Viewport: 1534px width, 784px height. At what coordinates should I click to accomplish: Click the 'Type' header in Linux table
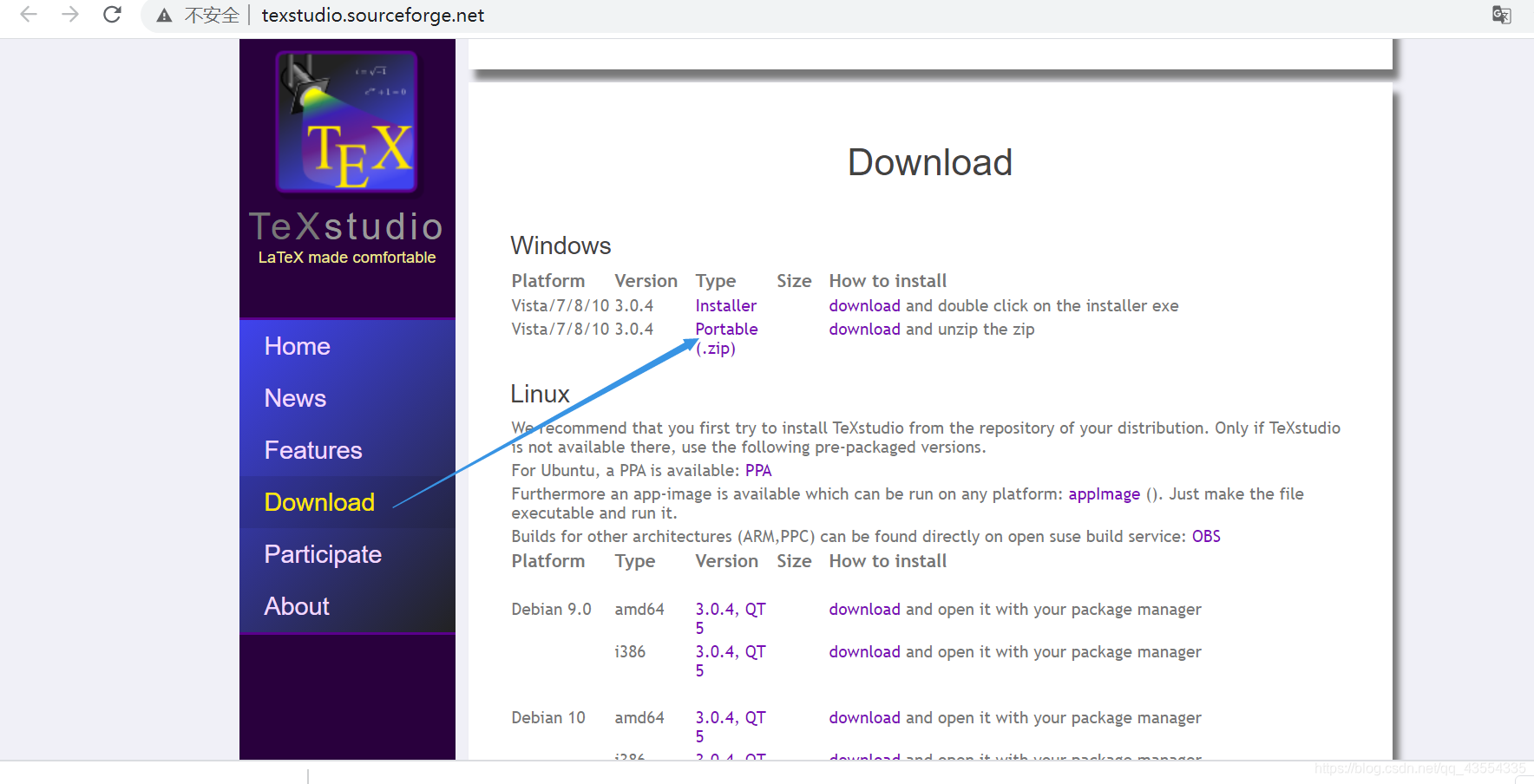(x=635, y=561)
